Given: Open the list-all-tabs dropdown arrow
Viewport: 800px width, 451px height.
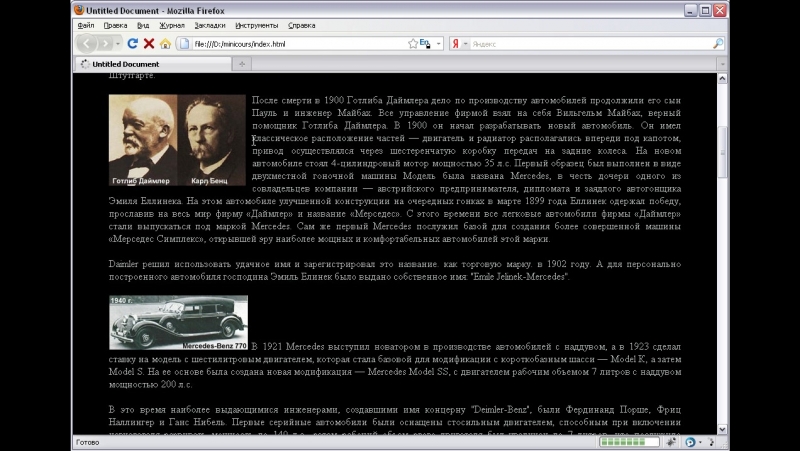Looking at the screenshot, I should (x=722, y=64).
